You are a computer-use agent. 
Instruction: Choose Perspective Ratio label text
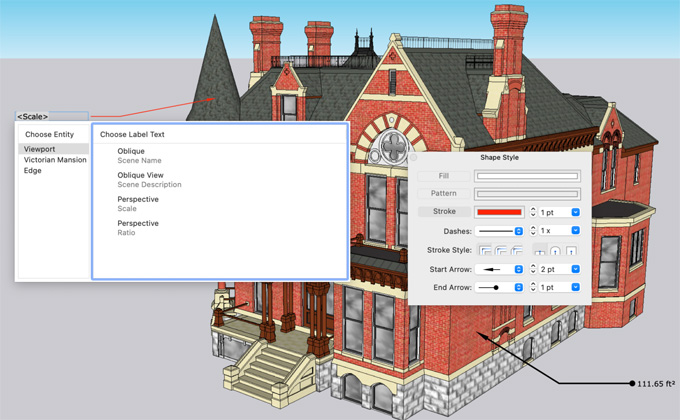pyautogui.click(x=138, y=228)
